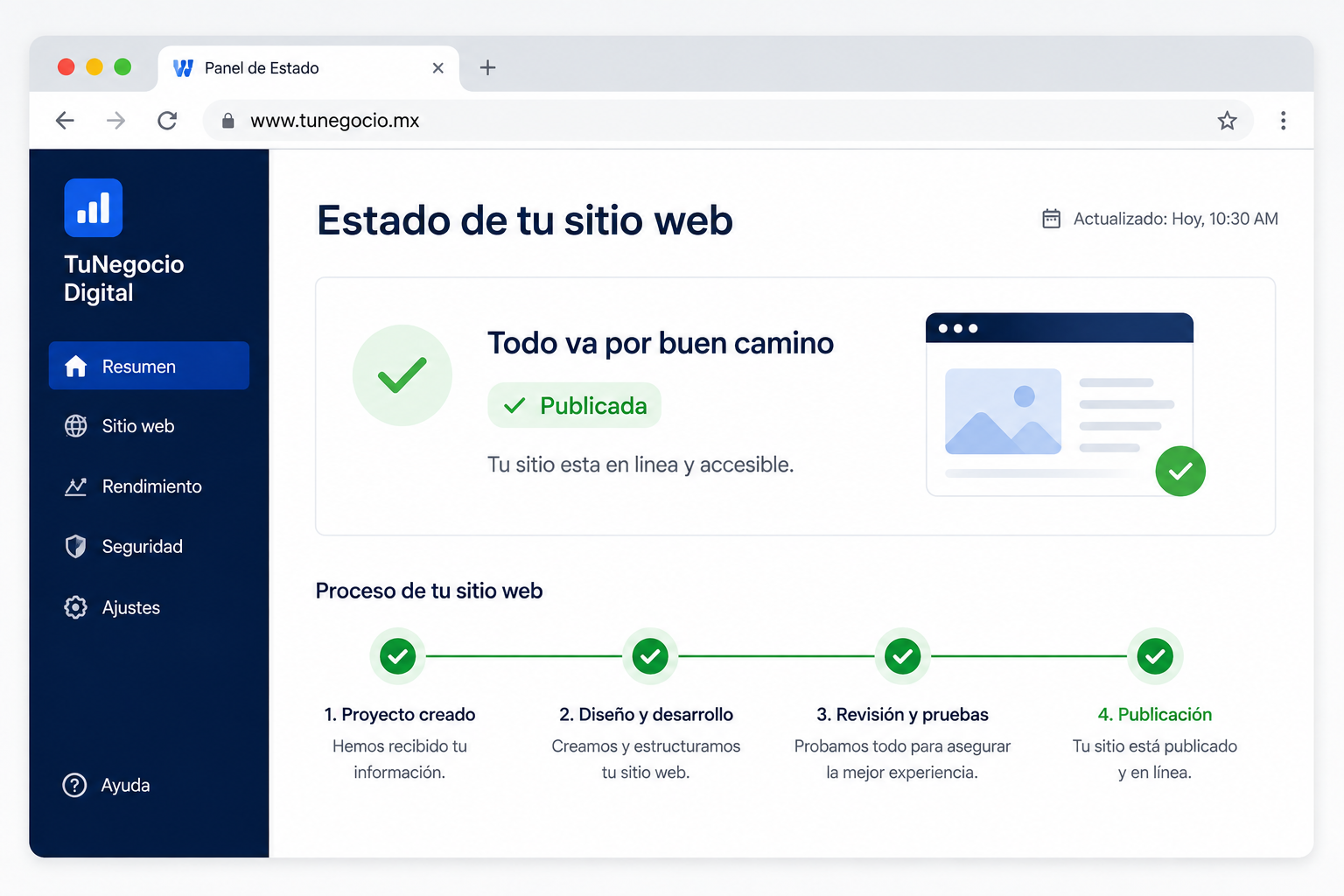
Task: Click step 1 checkmark Proyecto creado
Action: [398, 656]
